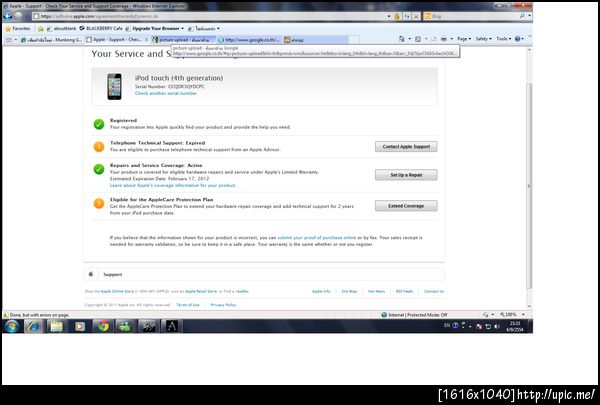Click green check icon beside Repairs and Service Coverage
This screenshot has width=600, height=405.
tap(99, 169)
